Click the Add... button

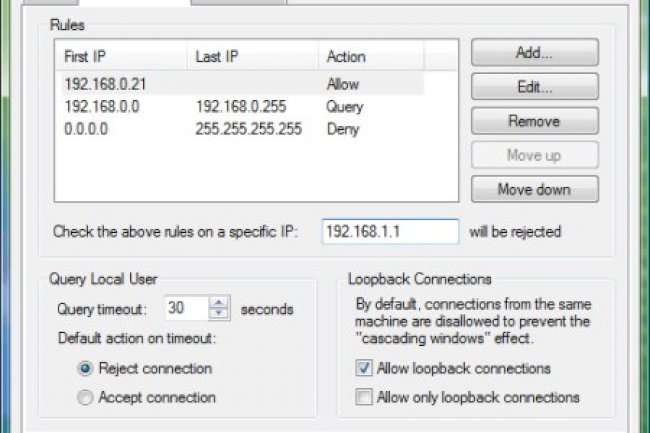pyautogui.click(x=534, y=52)
